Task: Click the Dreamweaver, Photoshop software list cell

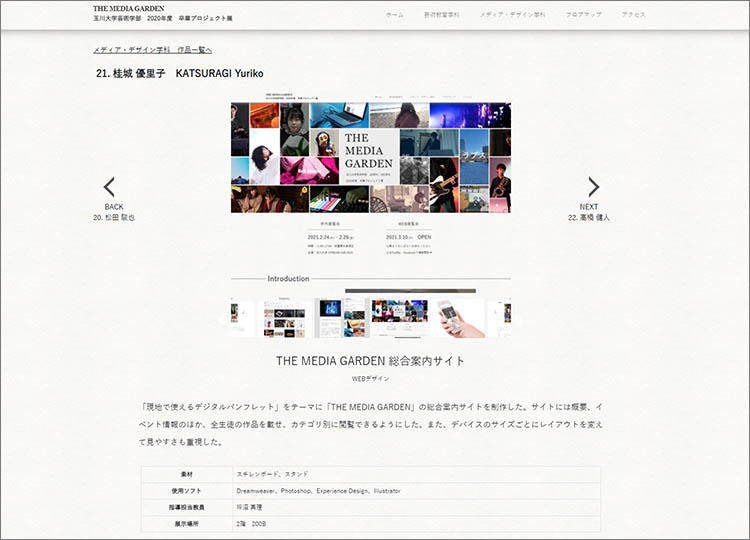Action: click(416, 491)
